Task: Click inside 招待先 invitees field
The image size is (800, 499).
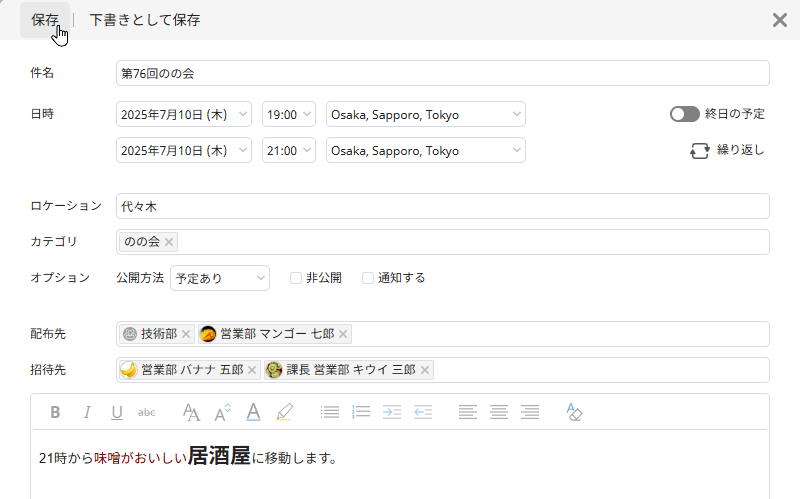Action: coord(442,370)
